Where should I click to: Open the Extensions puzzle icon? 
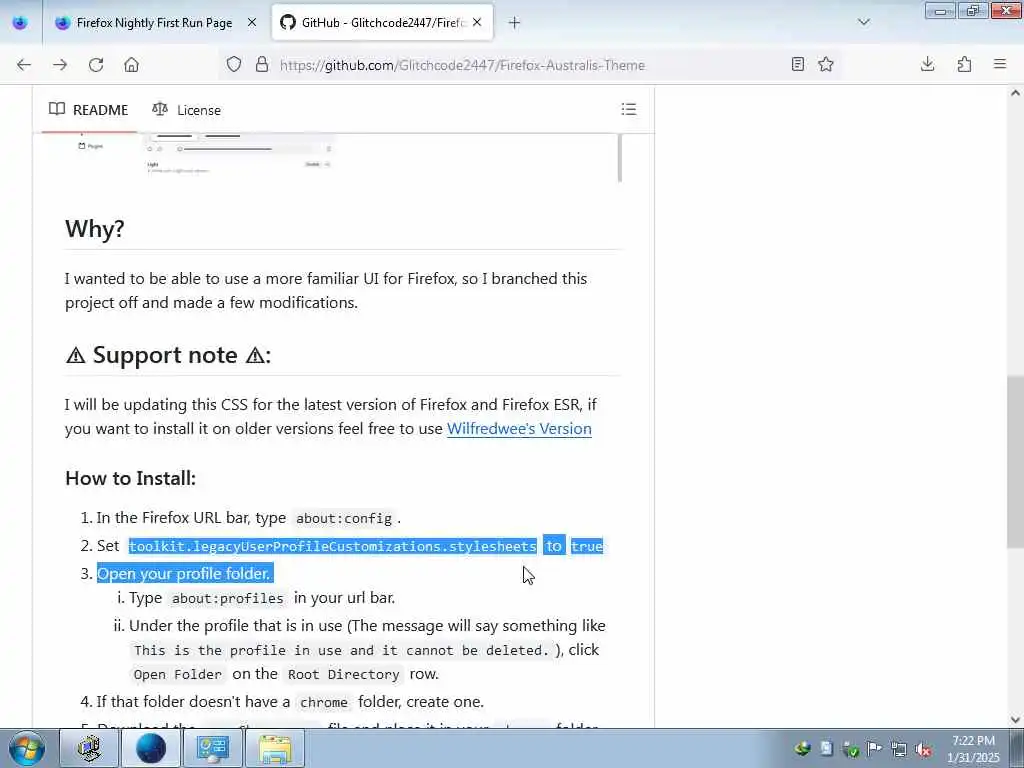pos(964,64)
